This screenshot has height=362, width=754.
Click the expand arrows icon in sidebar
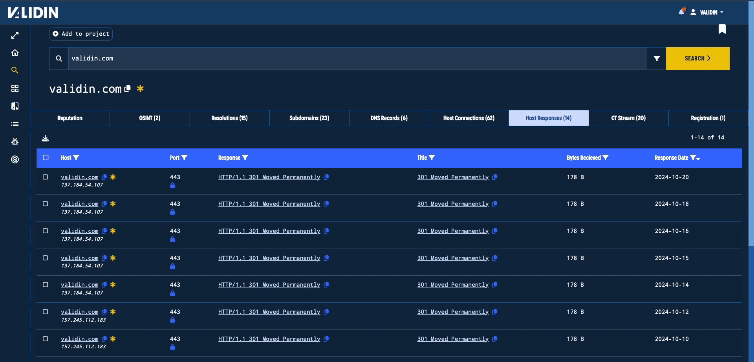tap(15, 35)
